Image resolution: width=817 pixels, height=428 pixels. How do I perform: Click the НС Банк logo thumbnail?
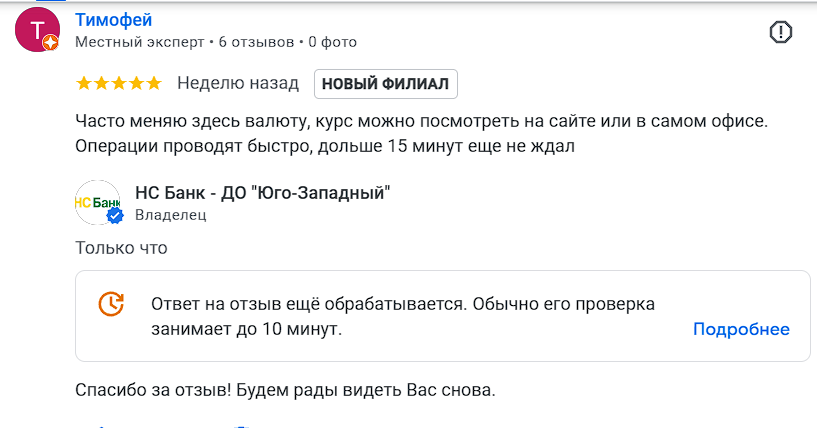pos(96,201)
